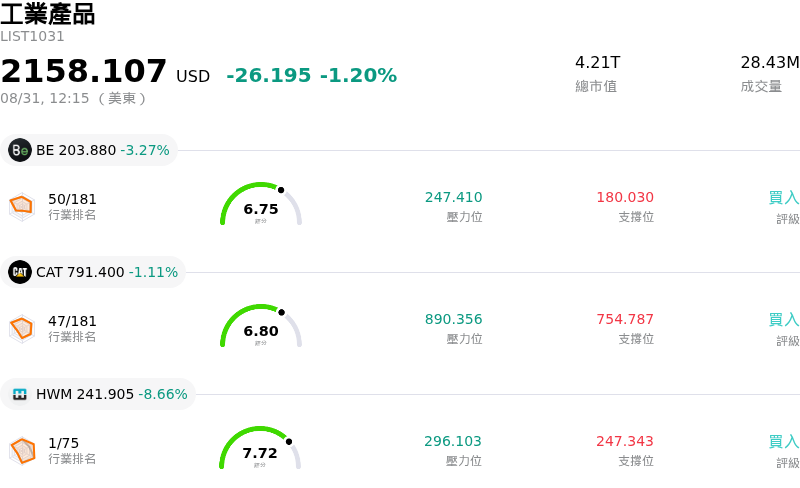This screenshot has width=800, height=488.
Task: Click the HWM company logo icon
Action: coord(20,394)
